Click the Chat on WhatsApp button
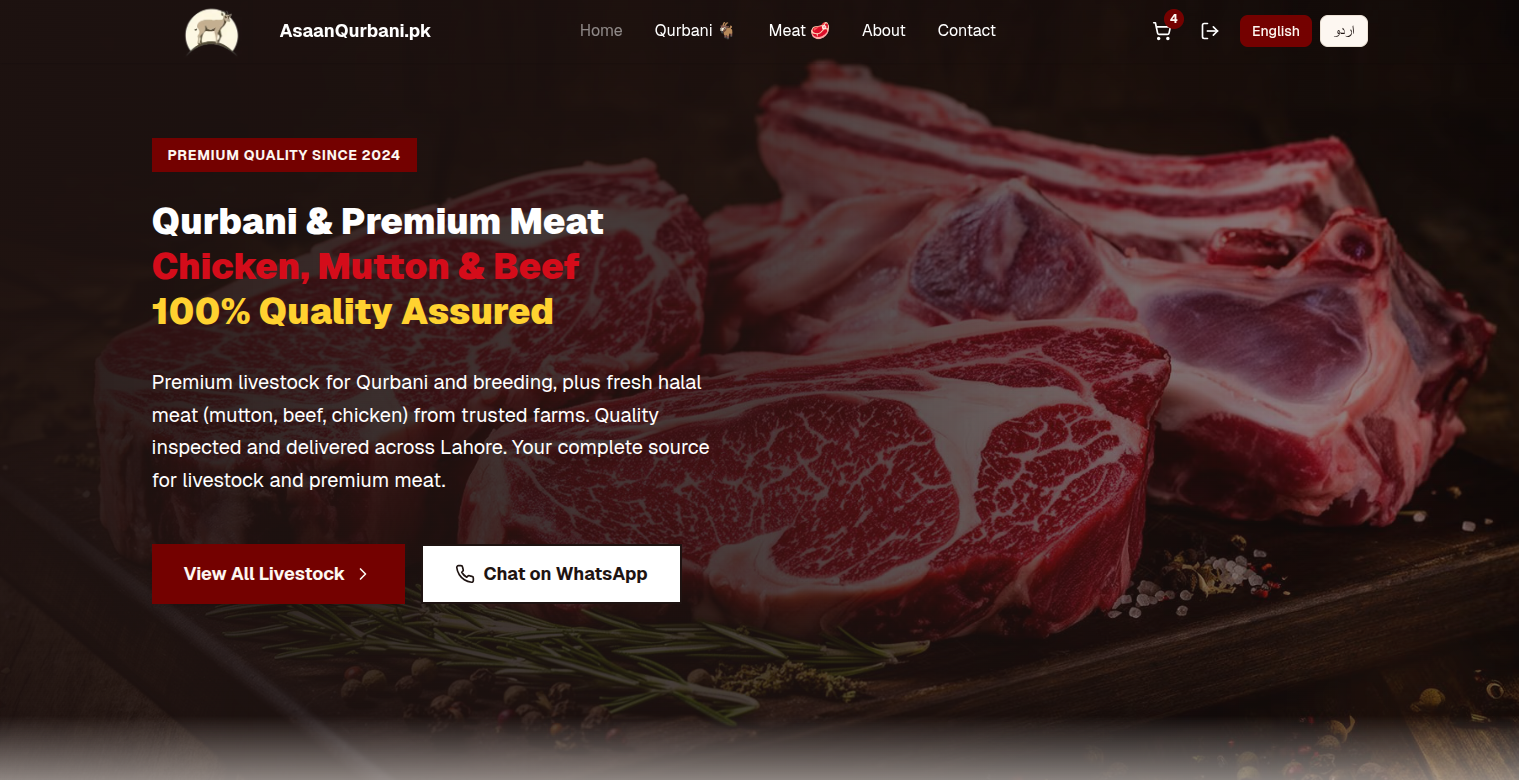The width and height of the screenshot is (1519, 780). 551,574
